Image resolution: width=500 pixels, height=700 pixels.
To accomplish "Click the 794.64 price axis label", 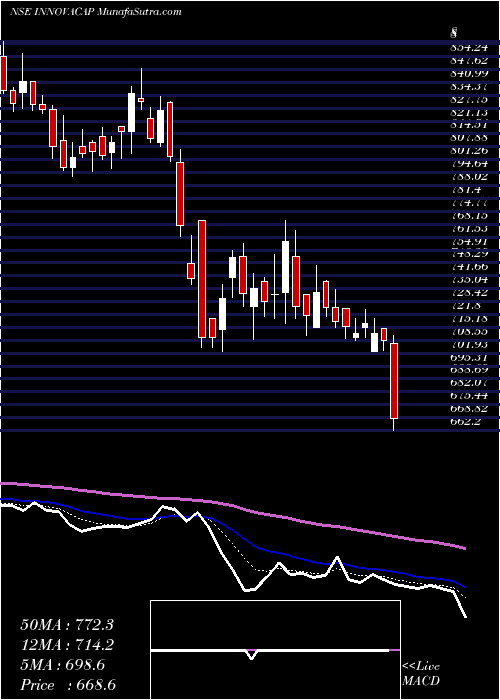I will [469, 164].
